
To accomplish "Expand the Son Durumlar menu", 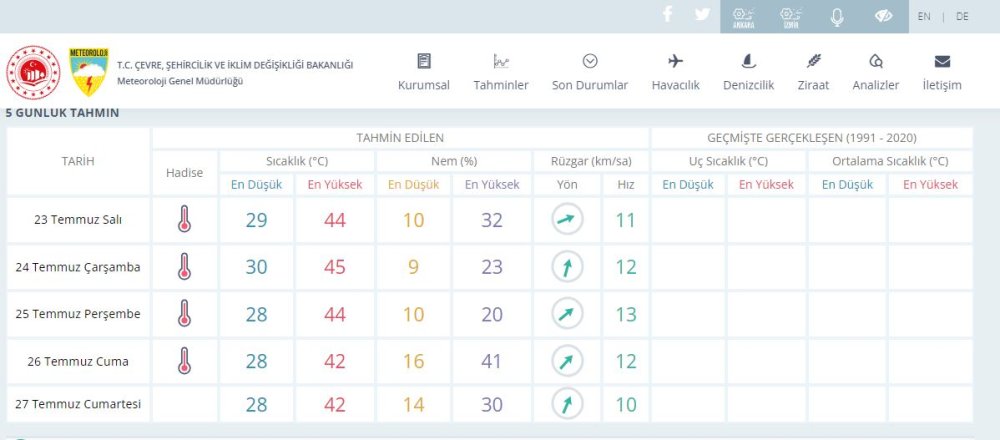I will (x=590, y=72).
